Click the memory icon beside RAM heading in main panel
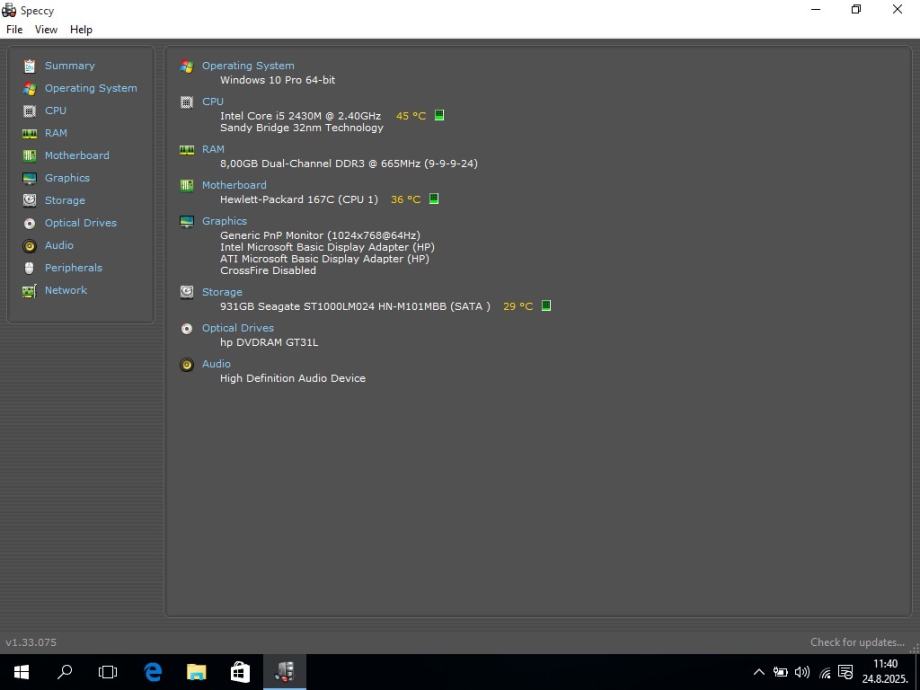This screenshot has height=690, width=920. tap(187, 150)
